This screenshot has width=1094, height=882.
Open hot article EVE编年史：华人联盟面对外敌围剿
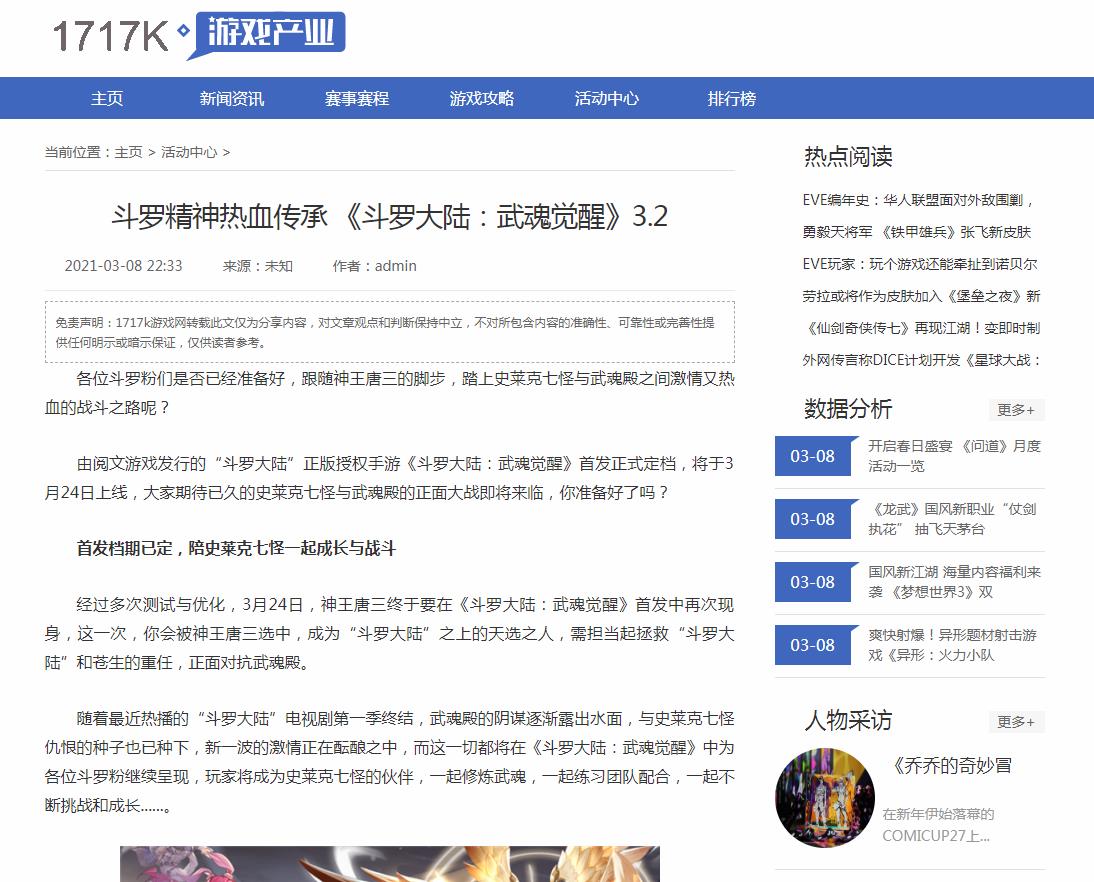coord(917,200)
